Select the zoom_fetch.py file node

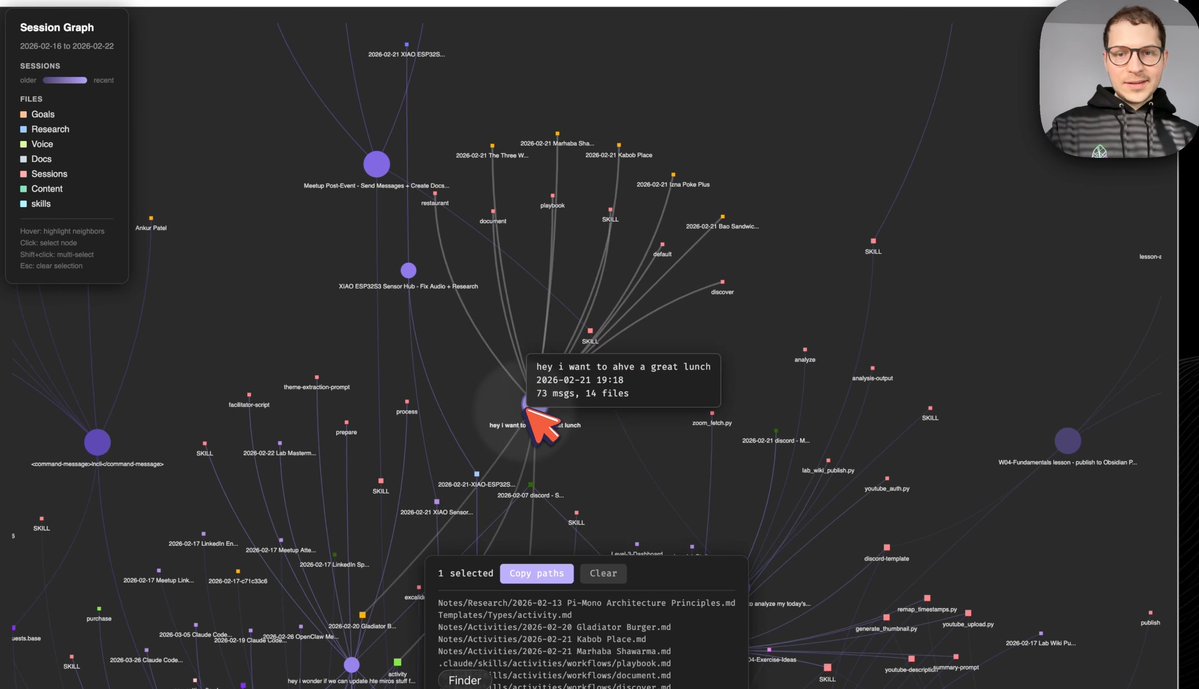tap(712, 412)
